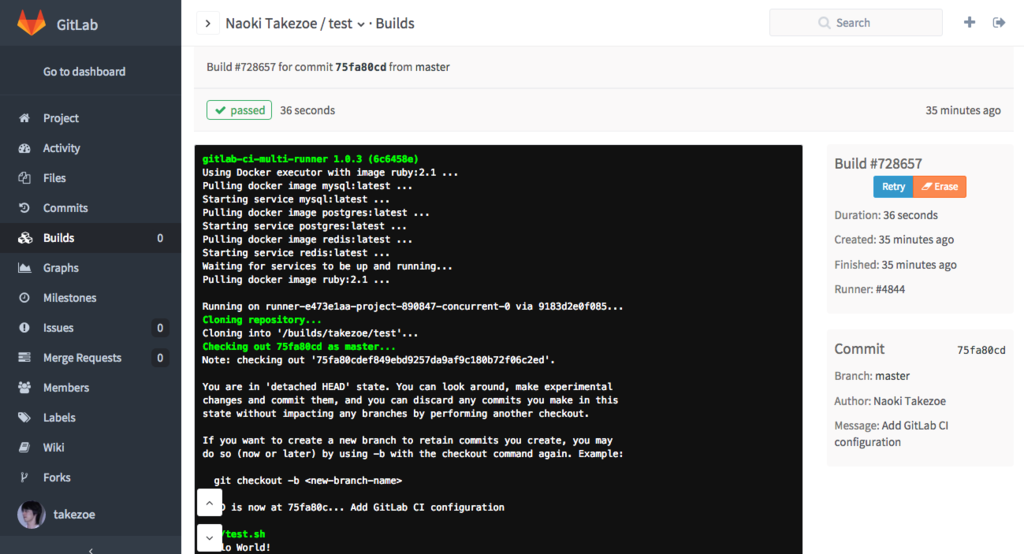This screenshot has width=1024, height=554.
Task: Click the Forks branch icon
Action: point(24,478)
